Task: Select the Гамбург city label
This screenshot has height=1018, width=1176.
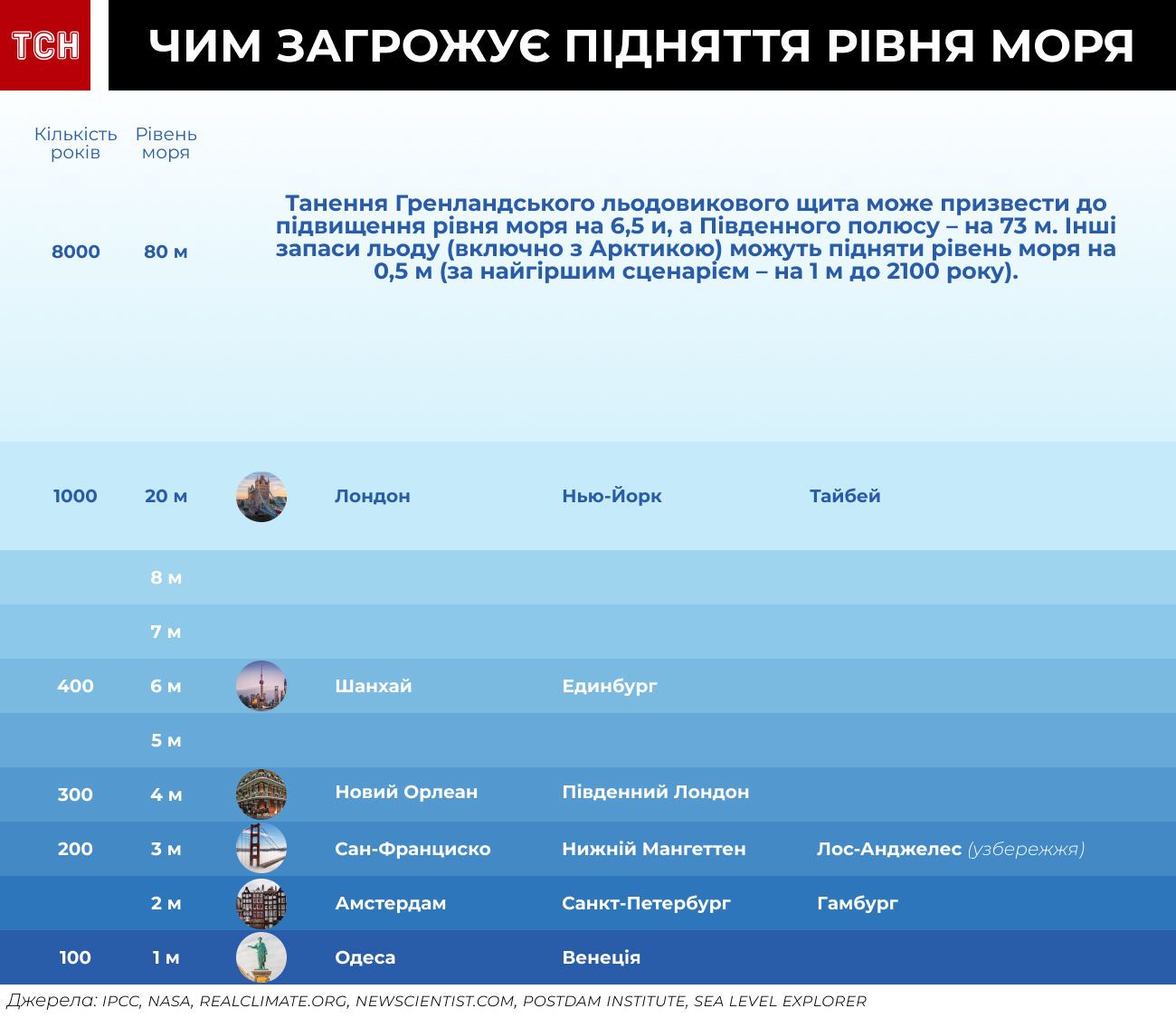Action: (x=857, y=903)
